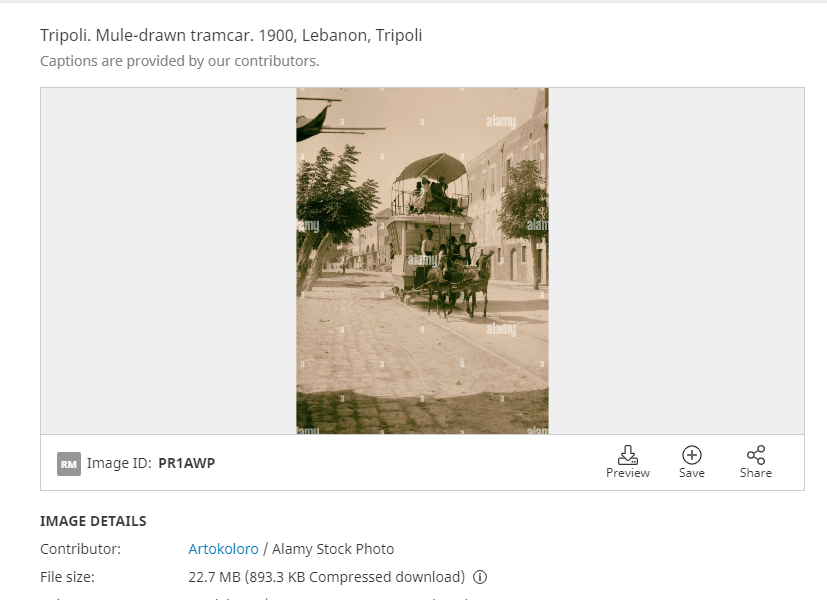The height and width of the screenshot is (600, 827).
Task: Click the Save plus-circle icon
Action: click(x=691, y=454)
